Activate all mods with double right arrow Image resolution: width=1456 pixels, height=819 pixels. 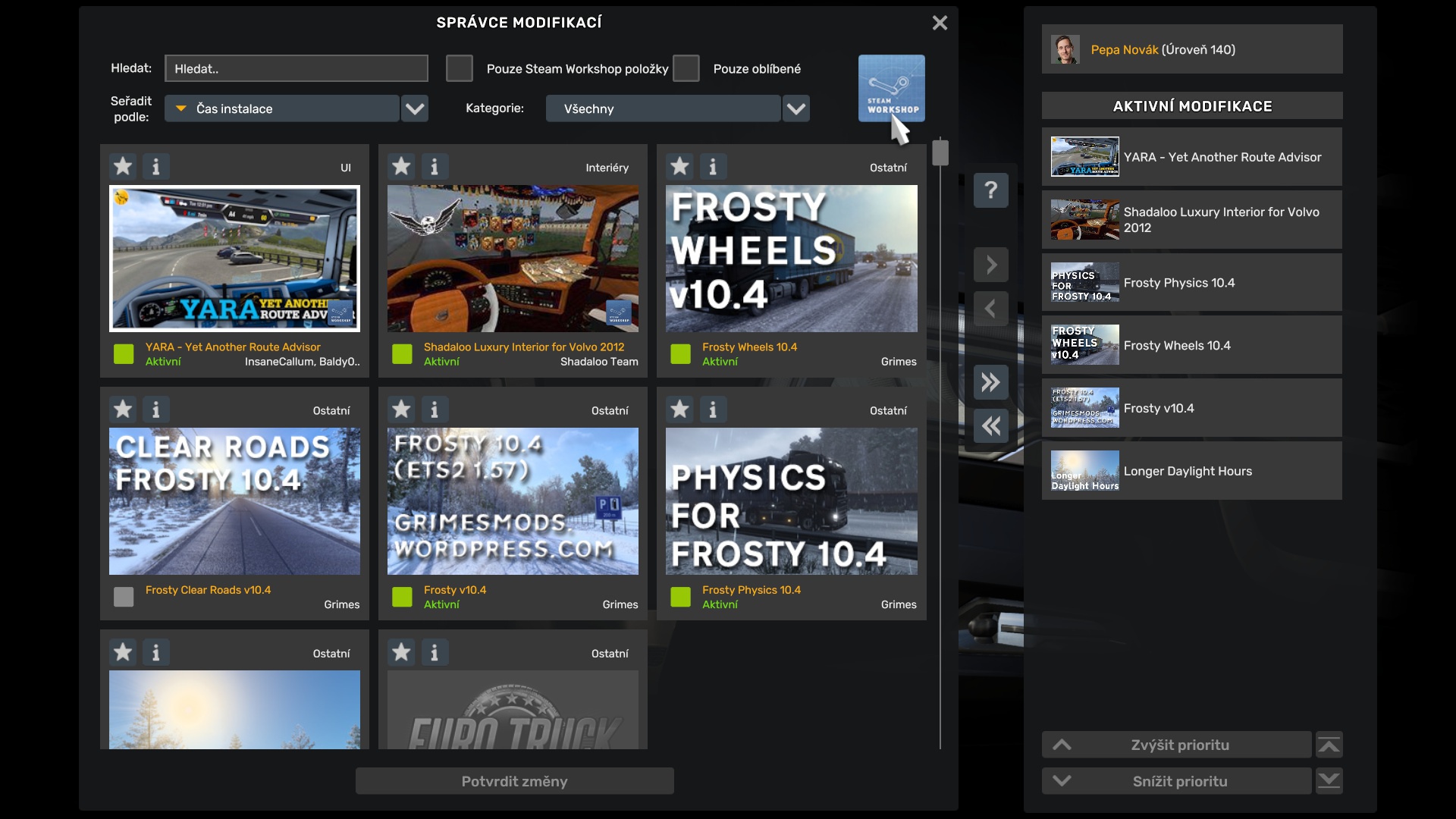point(991,382)
